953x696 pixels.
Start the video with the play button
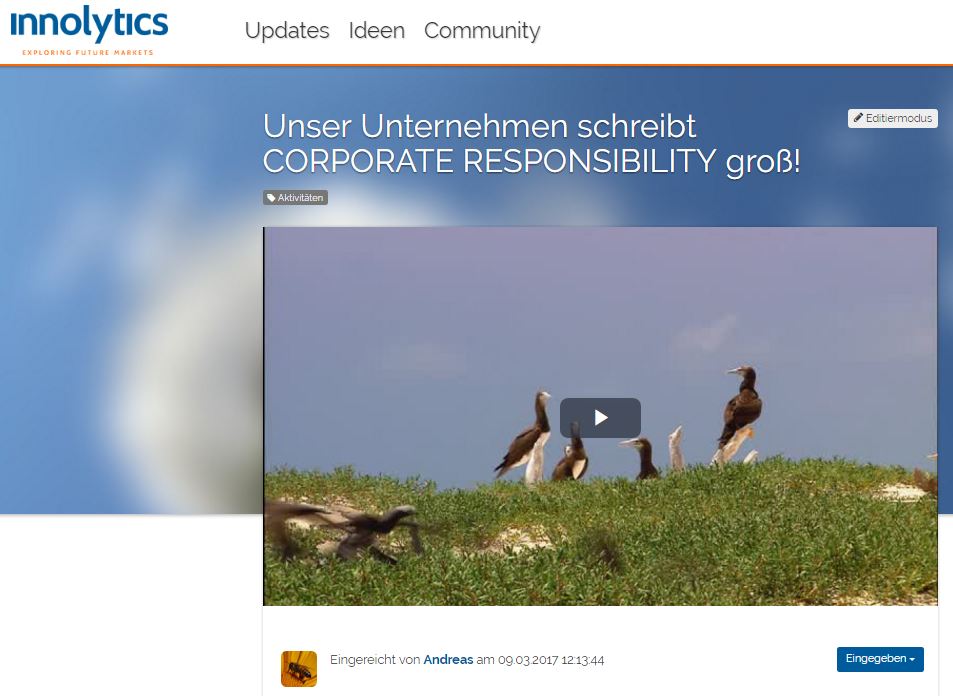[600, 418]
